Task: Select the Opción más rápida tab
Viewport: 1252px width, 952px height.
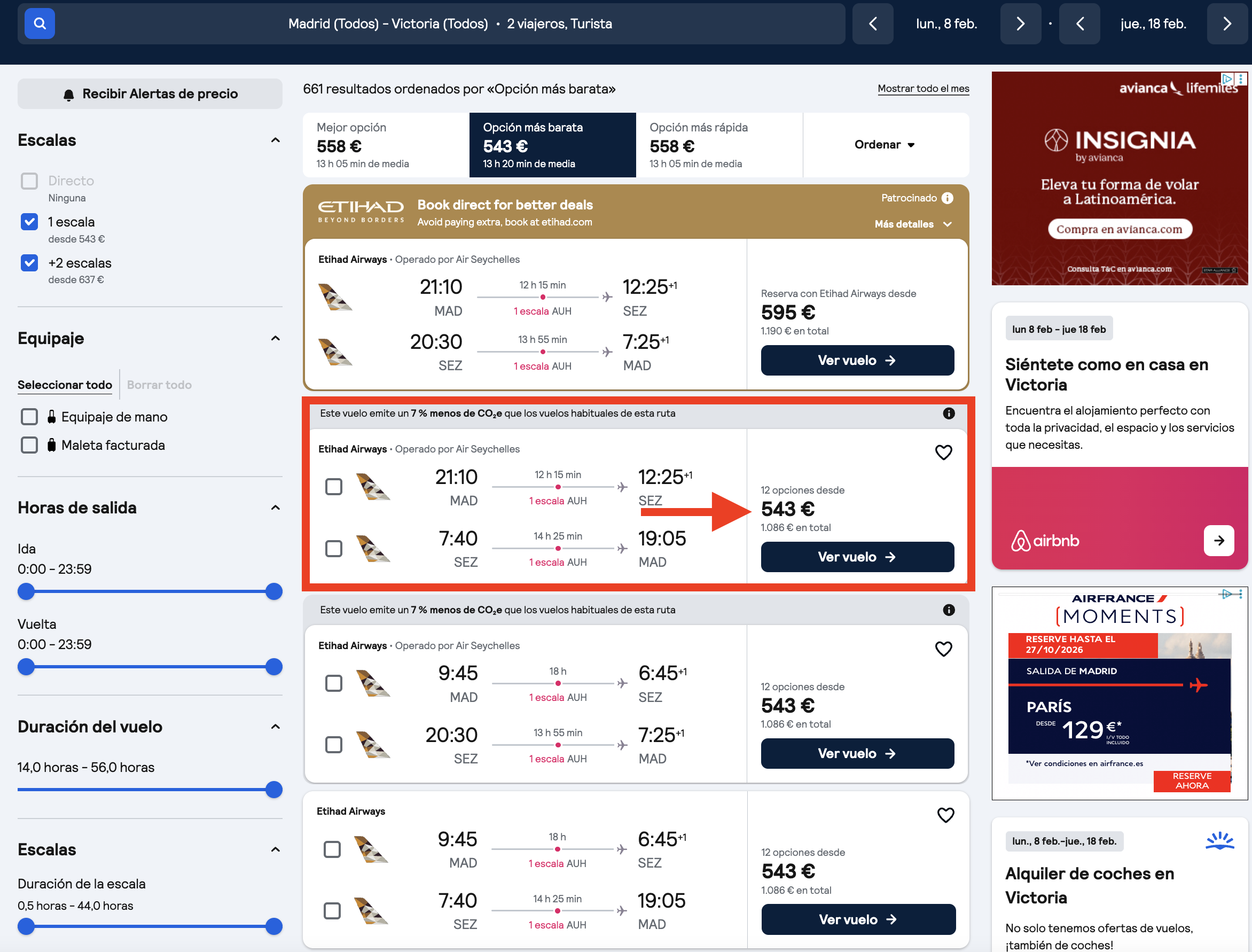Action: pyautogui.click(x=719, y=144)
